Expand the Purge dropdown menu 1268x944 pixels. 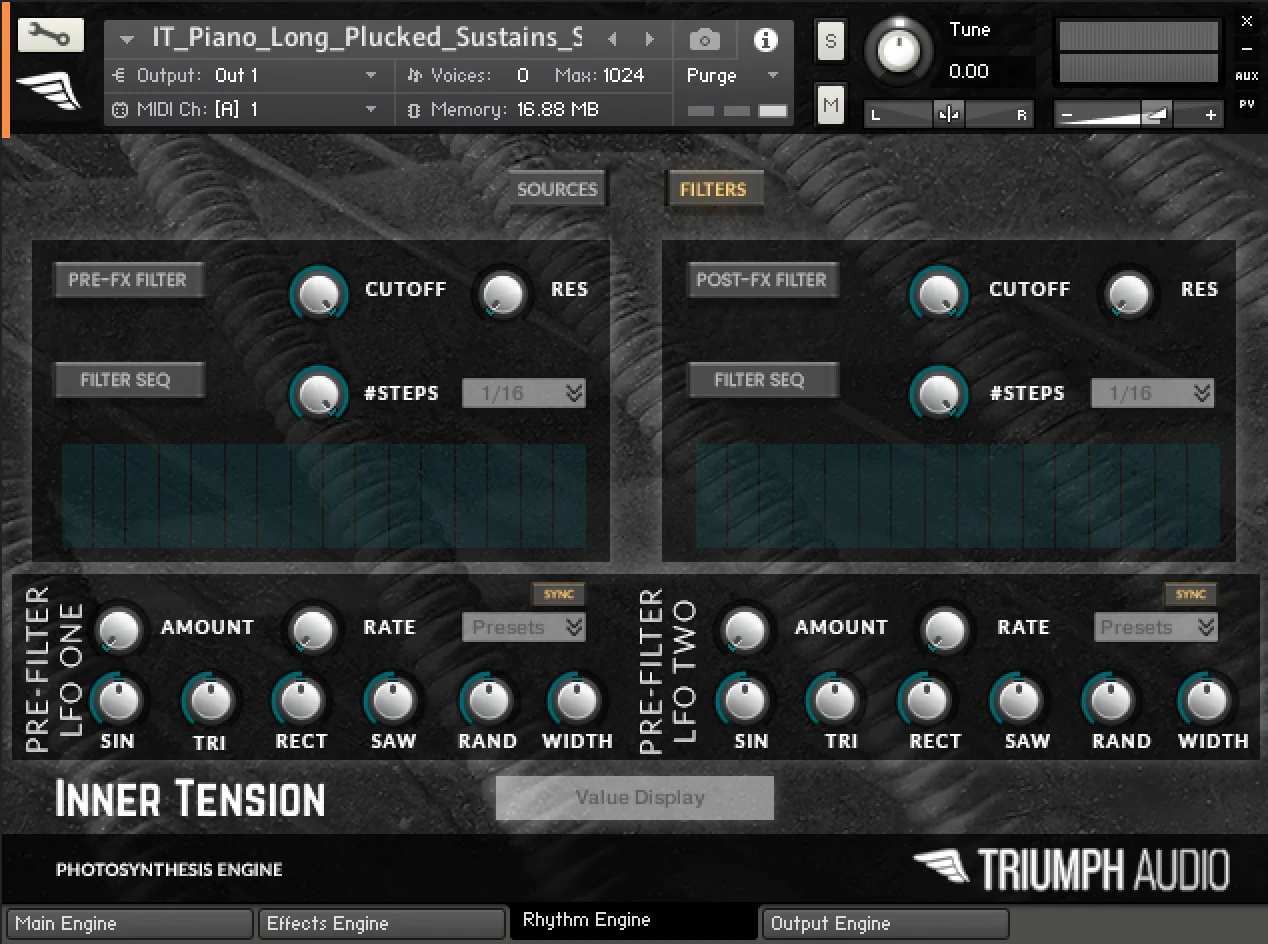click(x=733, y=76)
